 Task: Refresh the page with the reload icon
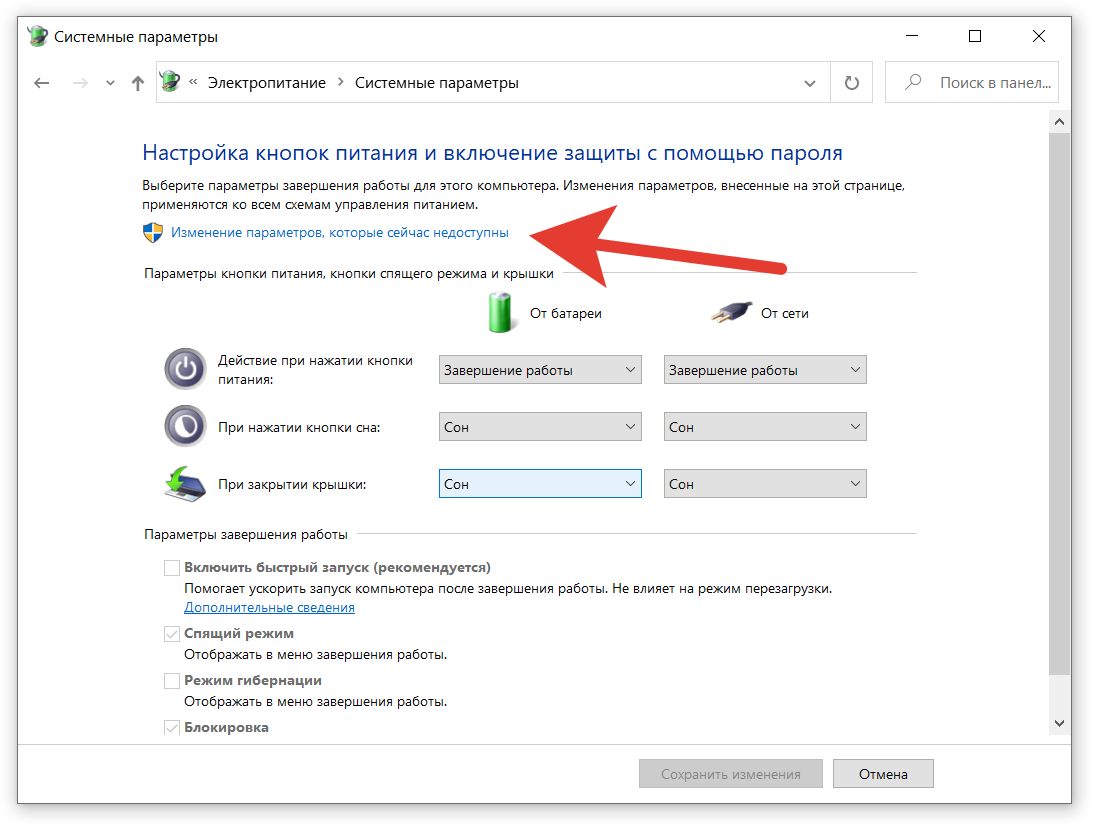click(851, 83)
